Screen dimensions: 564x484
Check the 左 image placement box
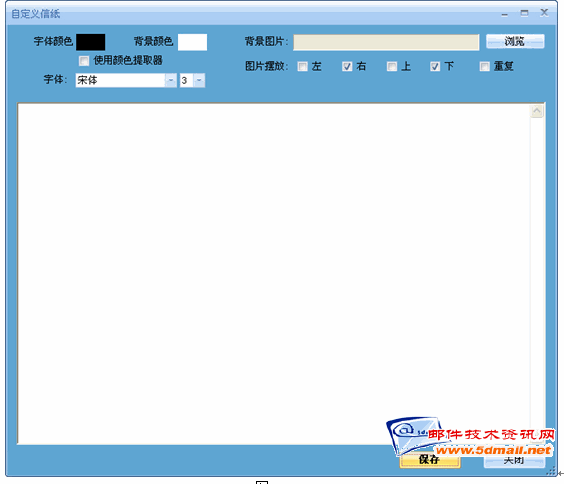[303, 67]
